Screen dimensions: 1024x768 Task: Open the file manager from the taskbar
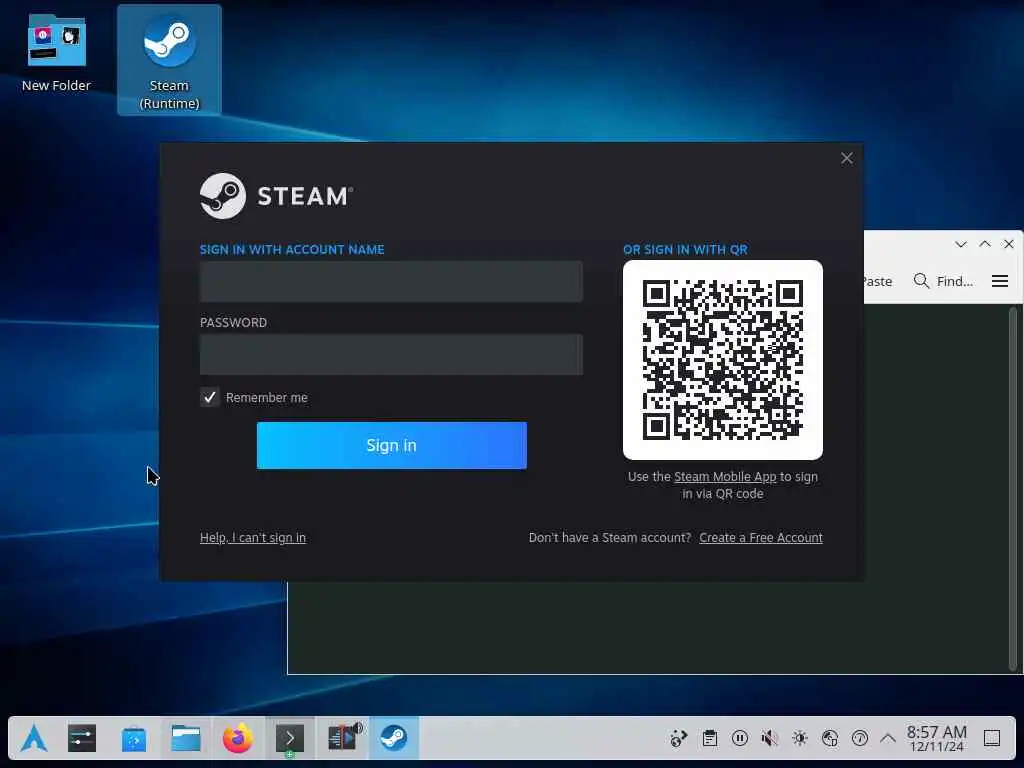[185, 739]
